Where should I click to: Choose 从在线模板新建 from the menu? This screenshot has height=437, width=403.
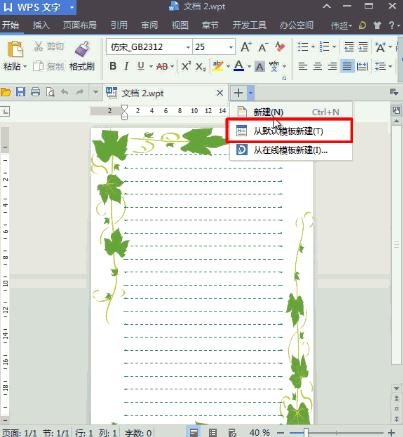click(x=291, y=150)
